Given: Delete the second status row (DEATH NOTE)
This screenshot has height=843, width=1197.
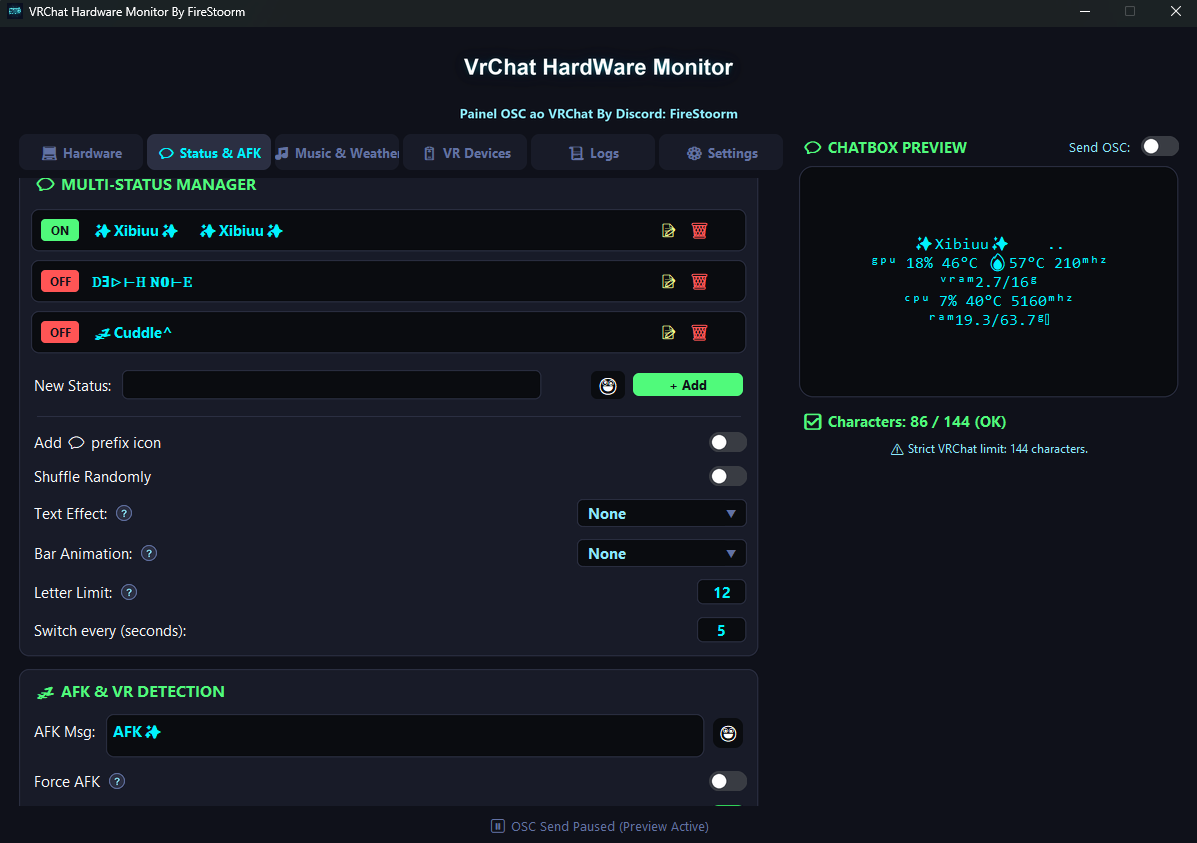Looking at the screenshot, I should 699,282.
